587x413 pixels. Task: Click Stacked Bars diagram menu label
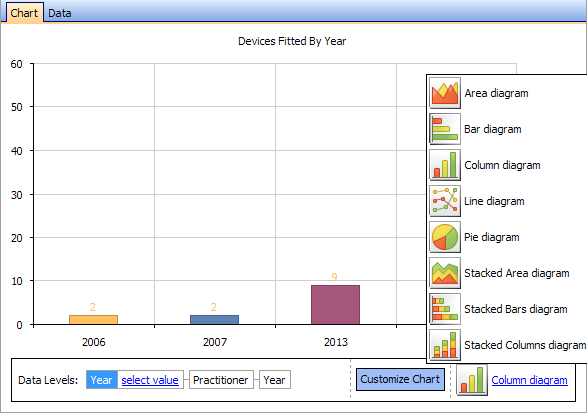tap(516, 309)
